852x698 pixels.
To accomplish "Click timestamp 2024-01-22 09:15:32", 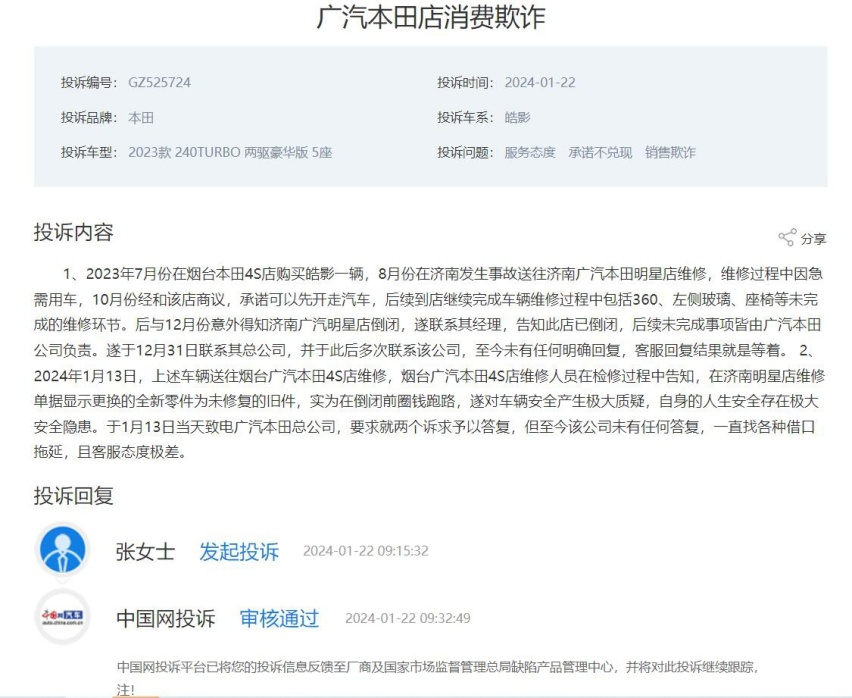I will point(366,551).
